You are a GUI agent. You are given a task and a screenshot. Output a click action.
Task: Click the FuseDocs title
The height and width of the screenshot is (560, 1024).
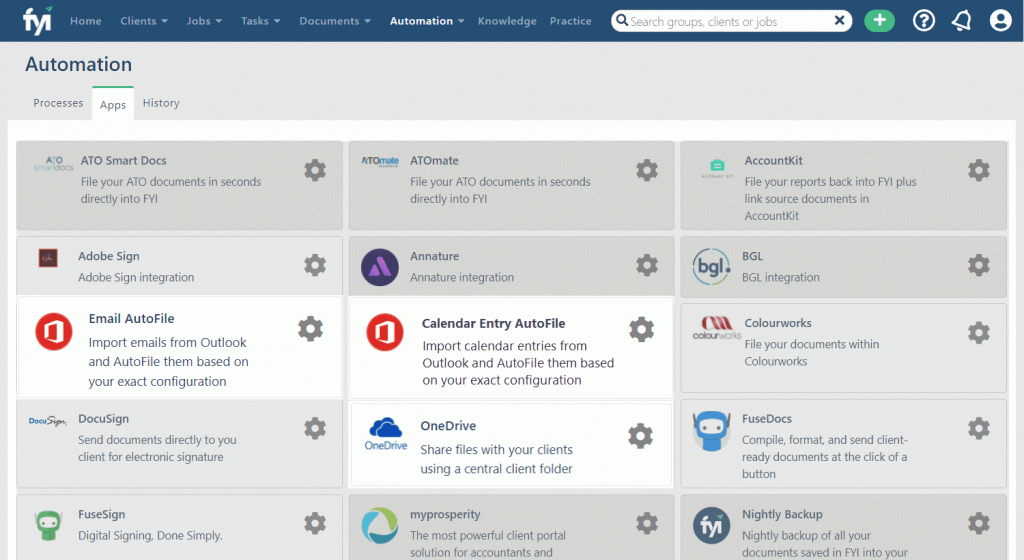coord(767,419)
